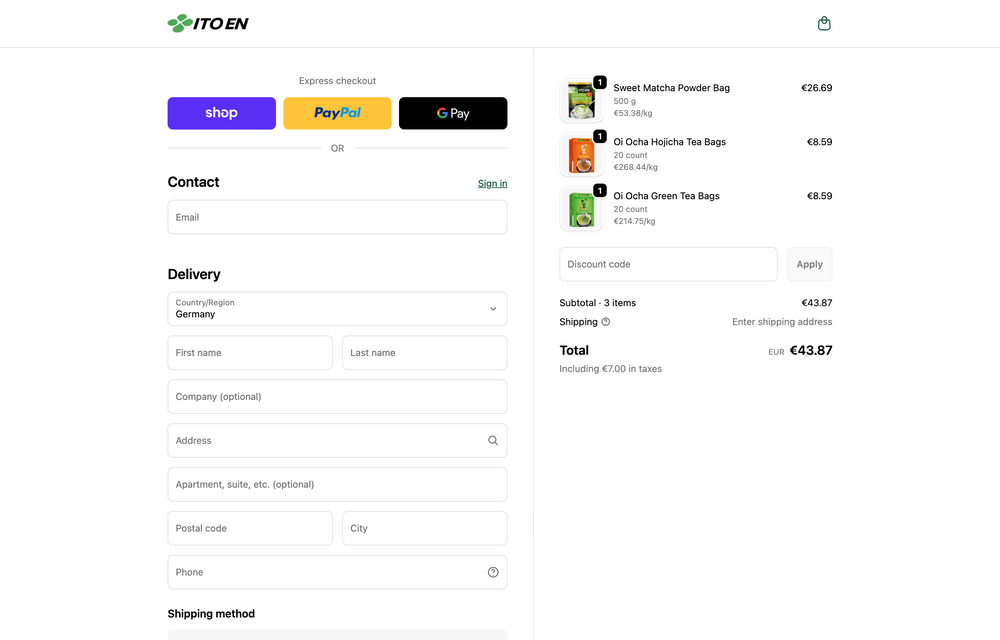Click the address search magnifier icon

click(x=493, y=440)
